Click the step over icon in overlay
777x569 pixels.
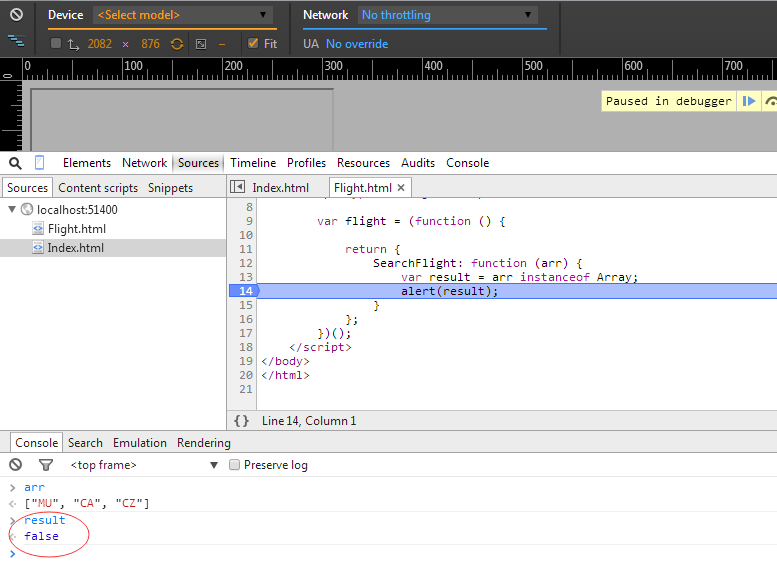point(771,101)
